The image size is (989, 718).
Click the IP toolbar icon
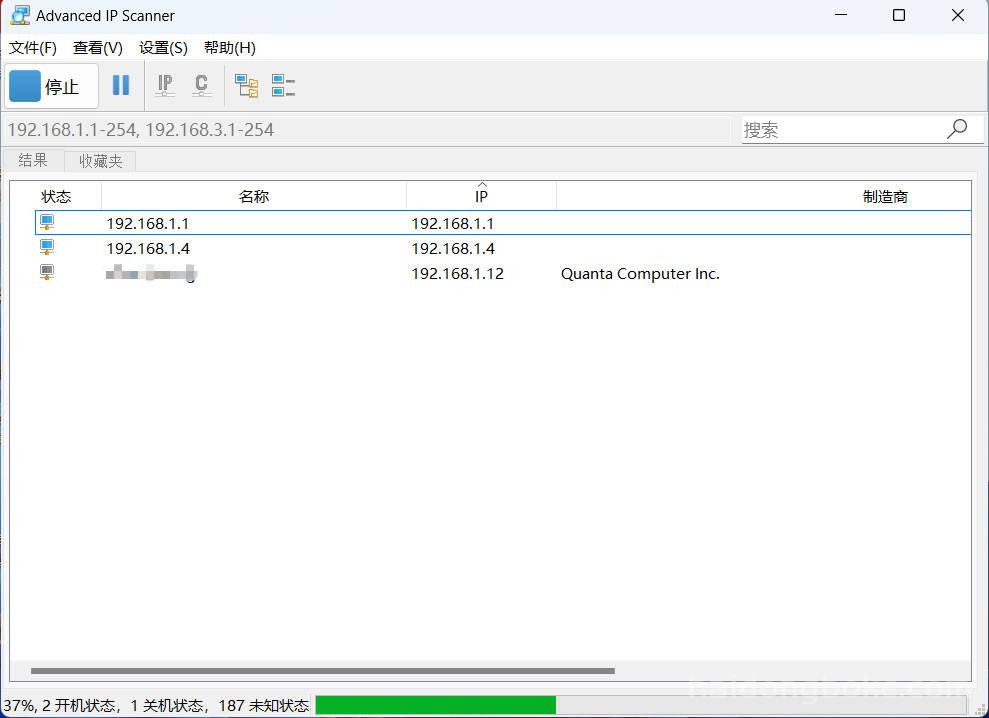165,85
